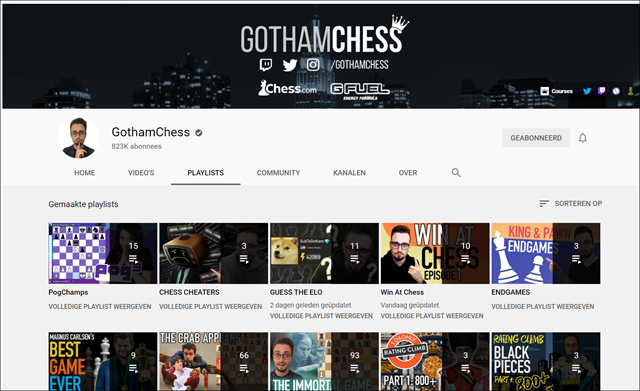The width and height of the screenshot is (640, 391).
Task: Click playlist queue icon on Immortal Game thumbnail
Action: 354,368
